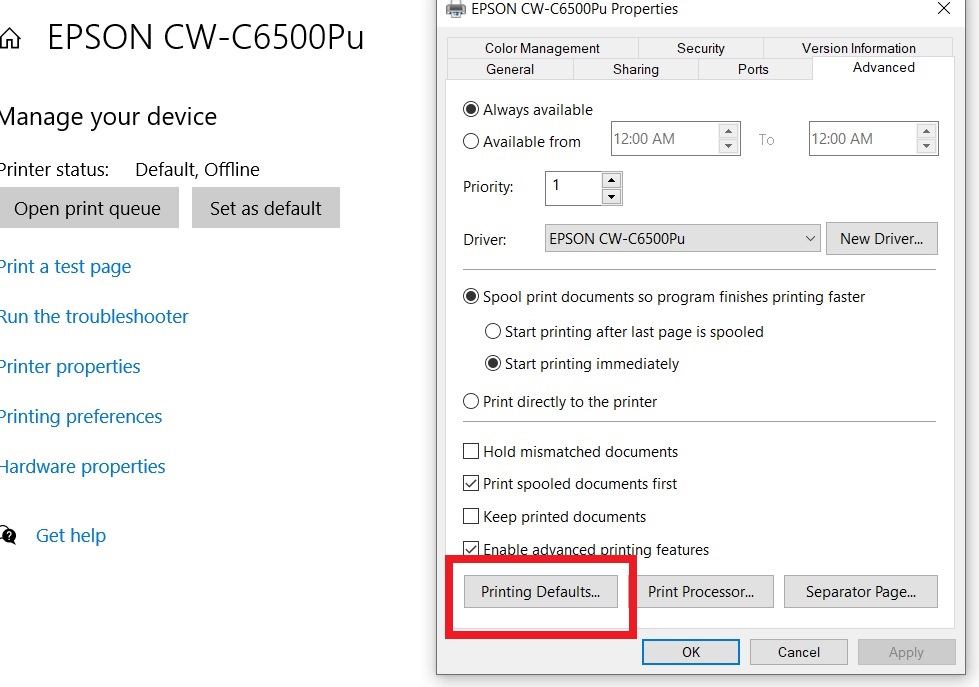This screenshot has height=687, width=979.
Task: Uncheck Print spooled documents first
Action: click(471, 483)
